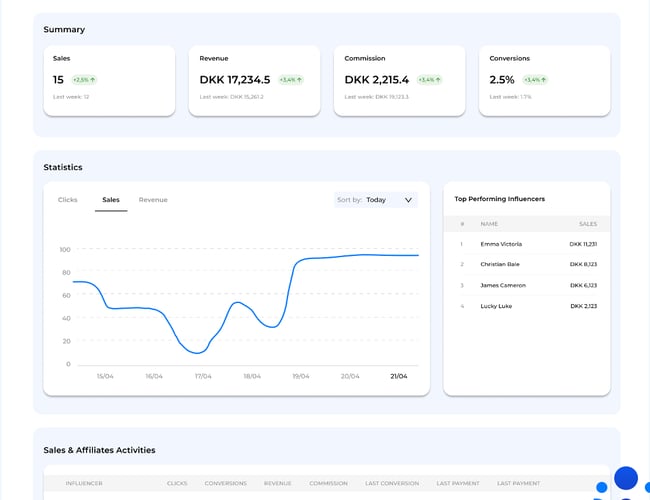This screenshot has width=650, height=500.
Task: Open Christian Bale influencer row
Action: pyautogui.click(x=502, y=265)
